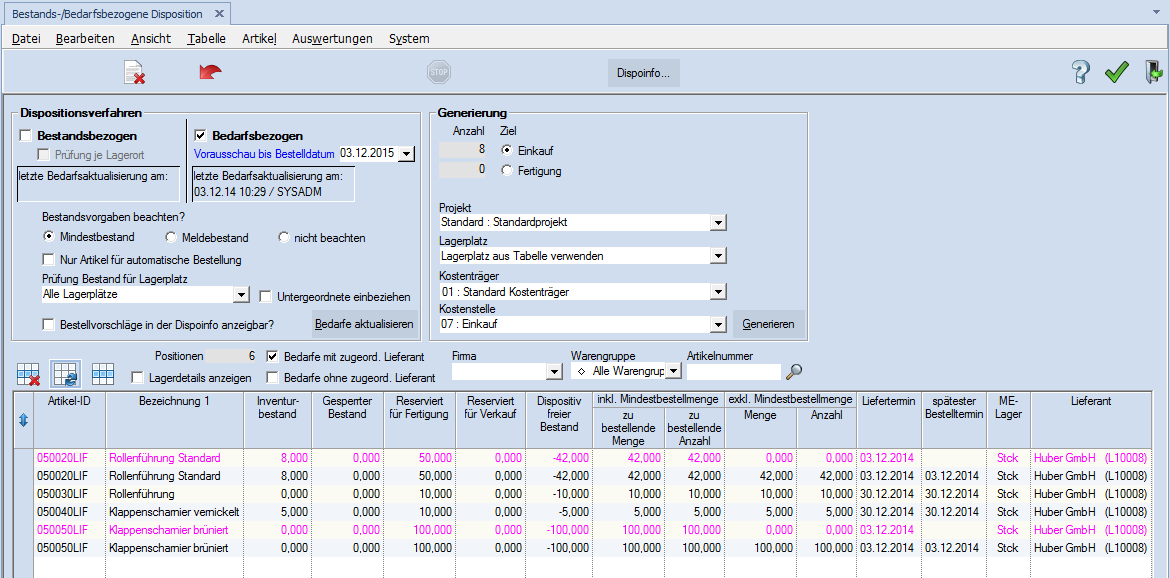
Task: Enable the Bestandsbezogen checkbox
Action: [26, 136]
